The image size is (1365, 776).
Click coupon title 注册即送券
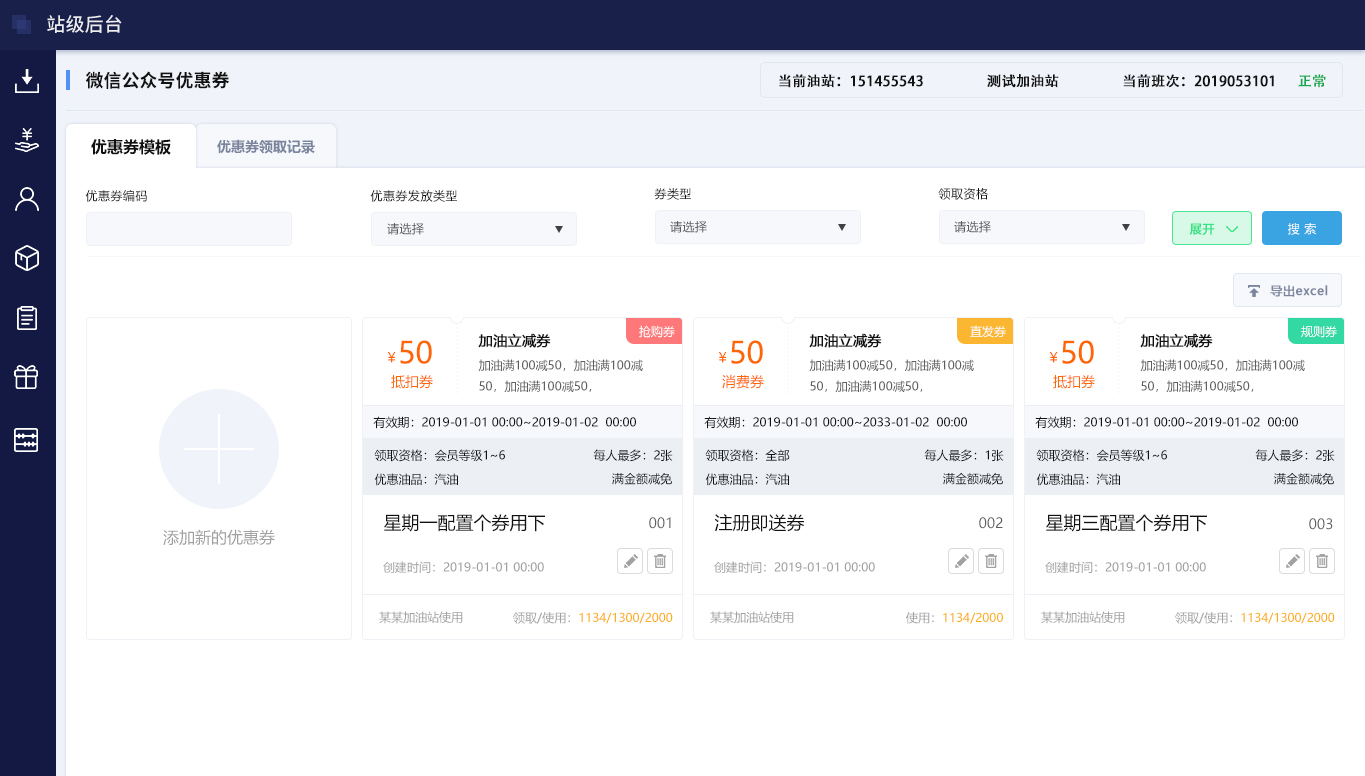pyautogui.click(x=759, y=523)
